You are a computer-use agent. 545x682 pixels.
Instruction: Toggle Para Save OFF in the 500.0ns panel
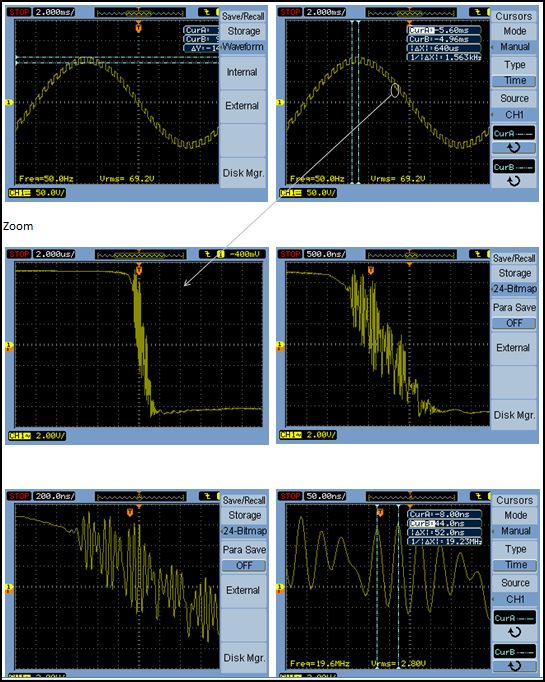pyautogui.click(x=514, y=324)
